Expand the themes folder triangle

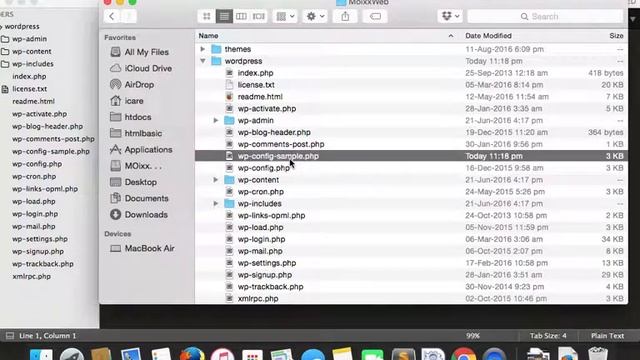pyautogui.click(x=202, y=49)
